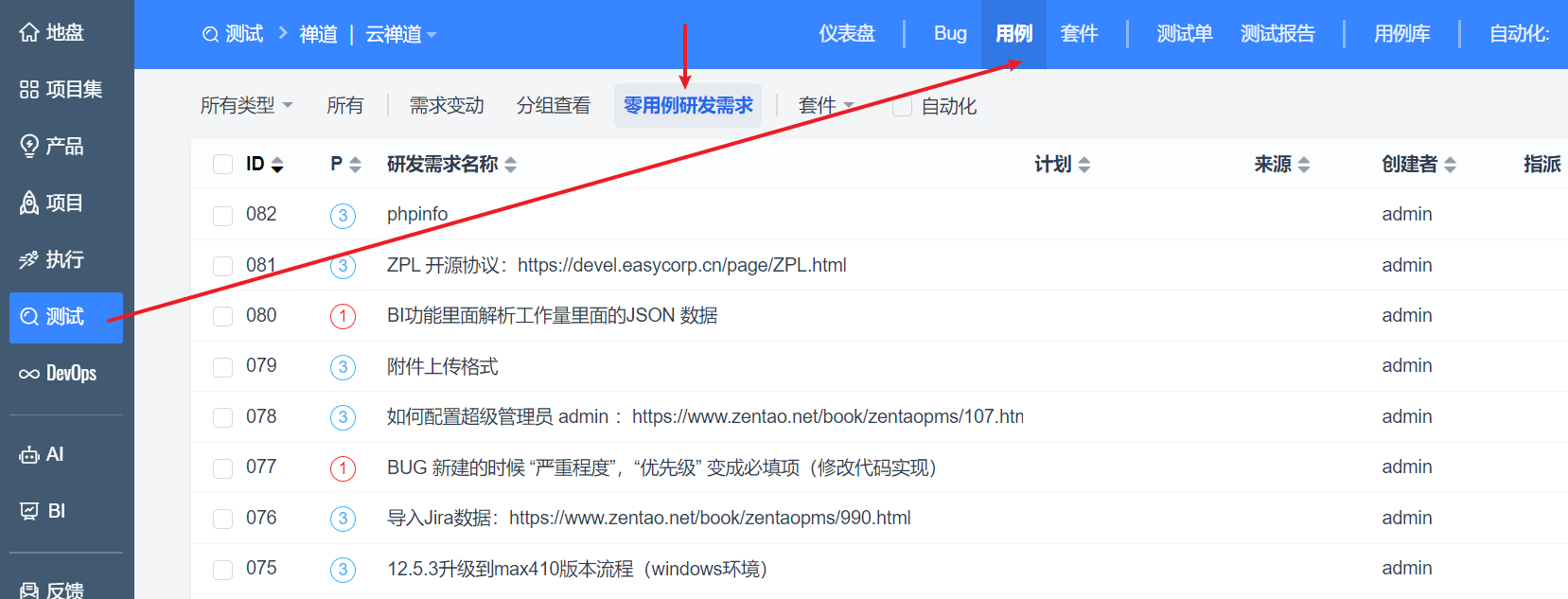Check the row 081 checkbox

(223, 266)
